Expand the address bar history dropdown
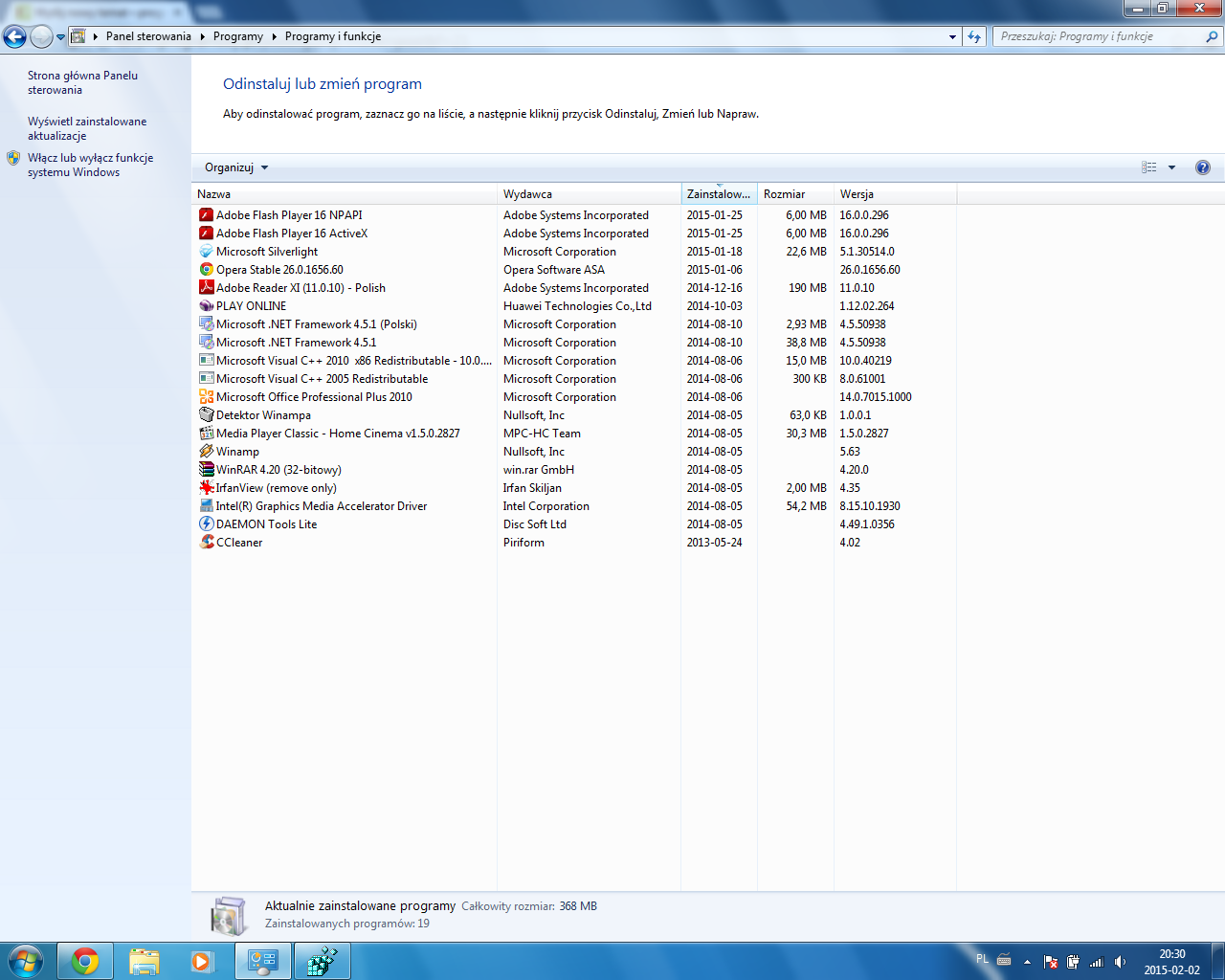This screenshot has height=980, width=1225. [x=952, y=36]
